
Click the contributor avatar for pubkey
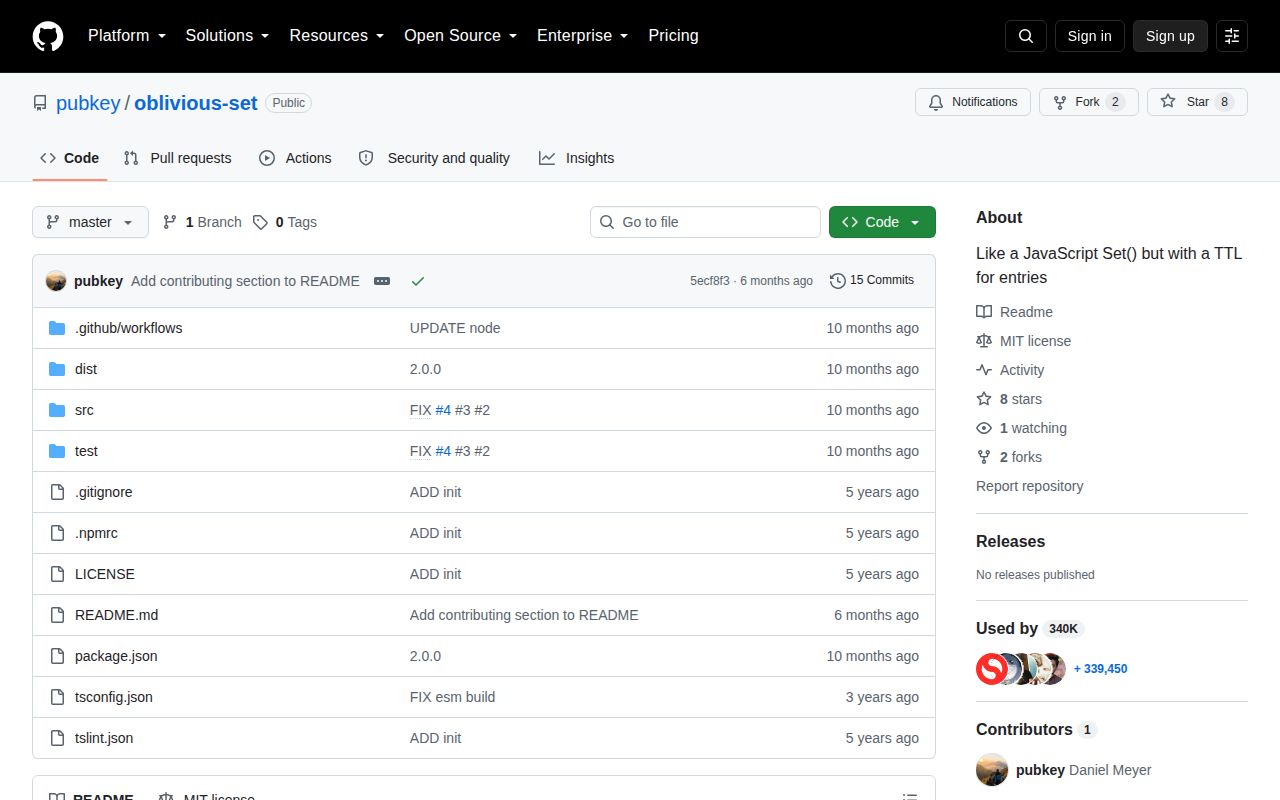click(992, 770)
